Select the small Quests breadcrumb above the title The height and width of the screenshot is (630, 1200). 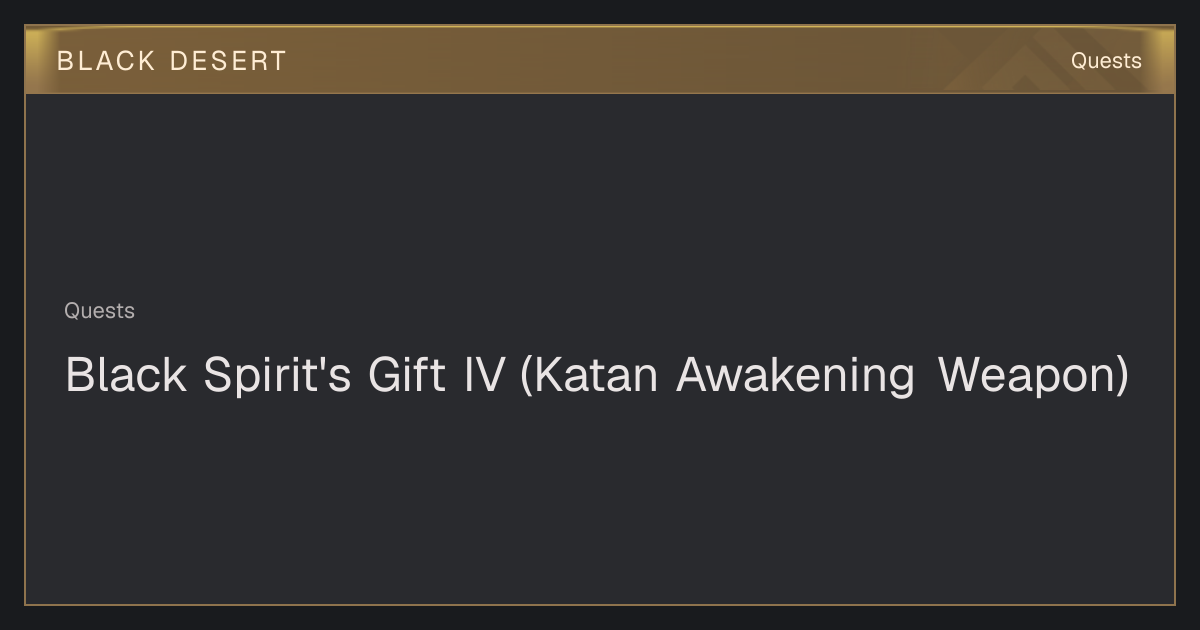tap(99, 311)
